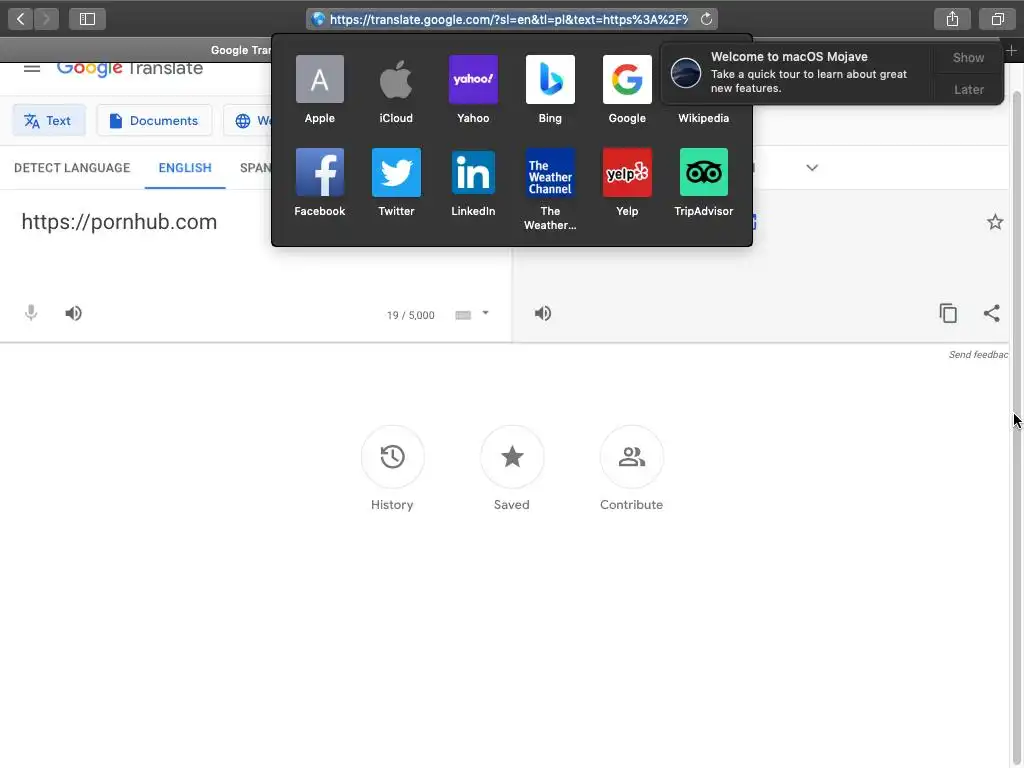The width and height of the screenshot is (1024, 768).
Task: Click the source text pornhub URL field
Action: pos(119,222)
